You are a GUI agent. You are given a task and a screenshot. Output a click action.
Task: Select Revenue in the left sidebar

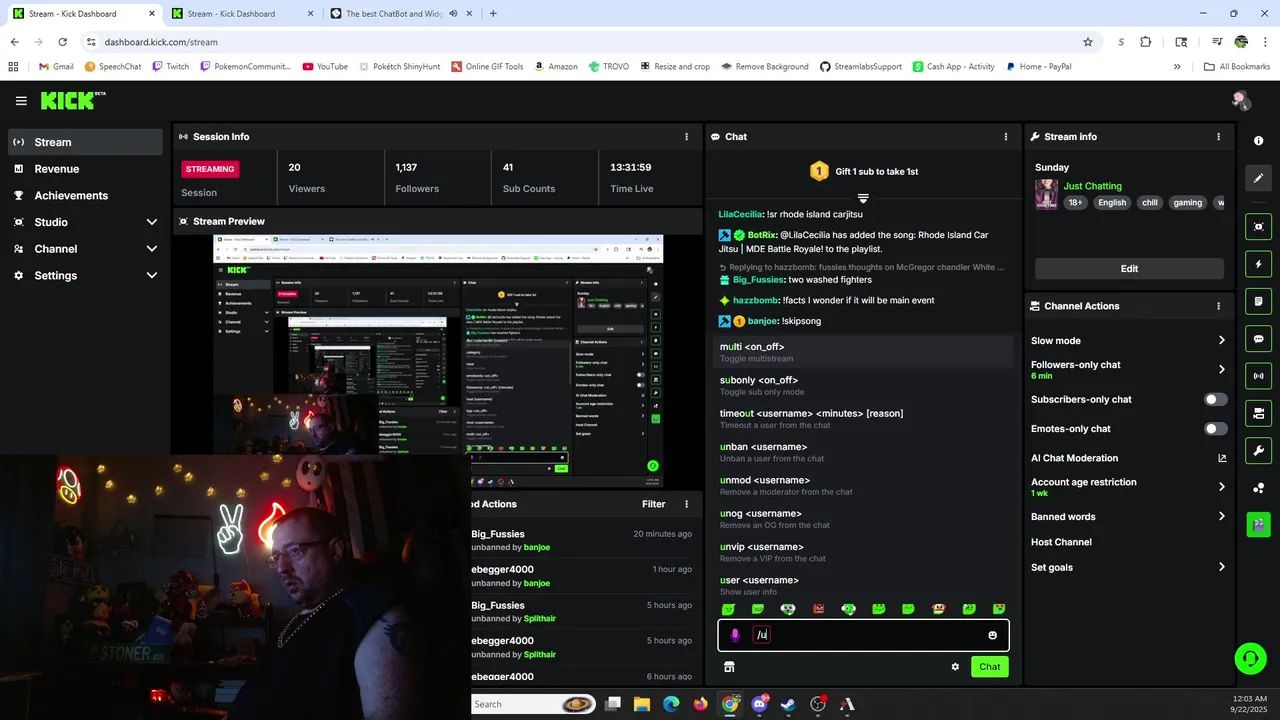point(85,169)
